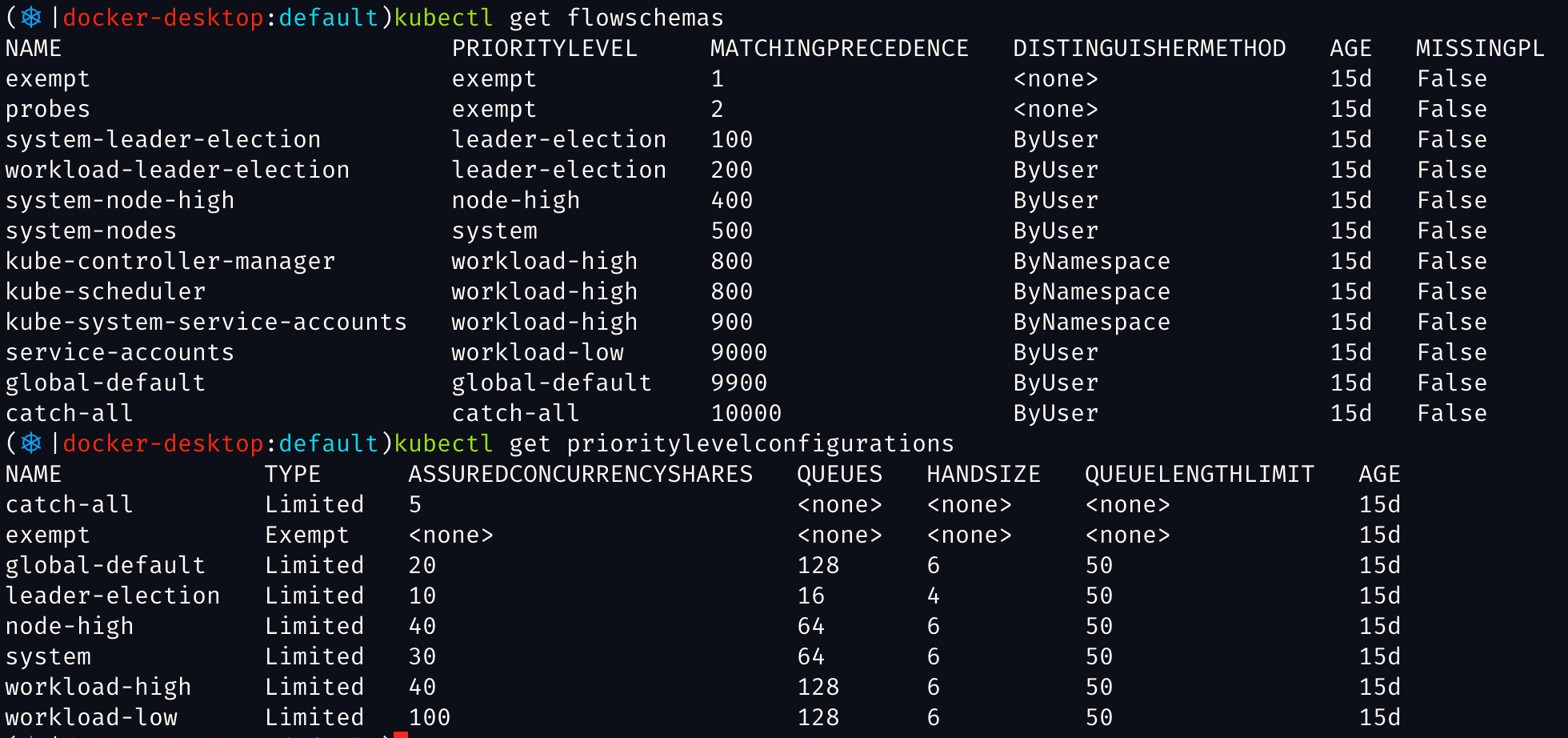
Task: Click the MATCHINGPRECEDENCE column header
Action: click(839, 48)
